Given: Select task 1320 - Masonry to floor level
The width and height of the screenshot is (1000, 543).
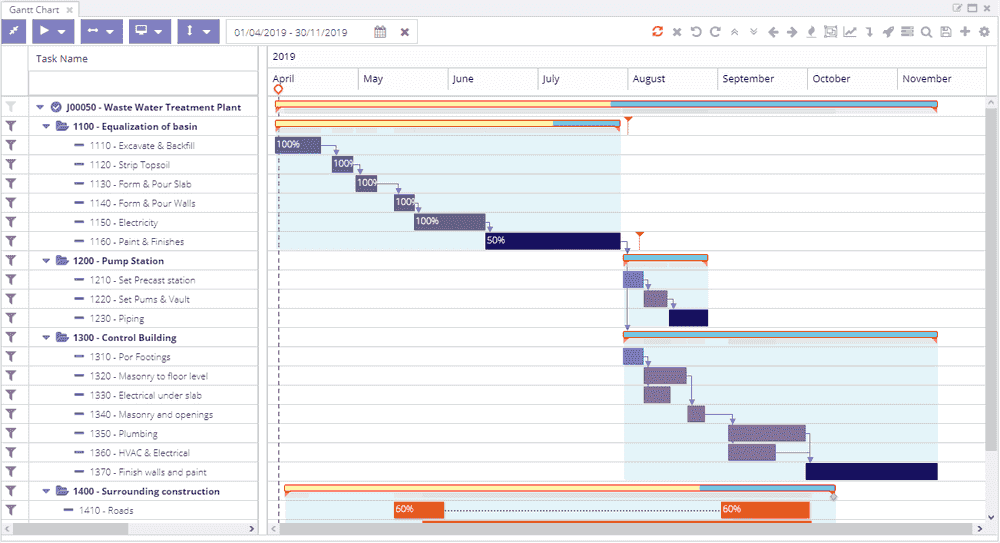Looking at the screenshot, I should [x=149, y=376].
